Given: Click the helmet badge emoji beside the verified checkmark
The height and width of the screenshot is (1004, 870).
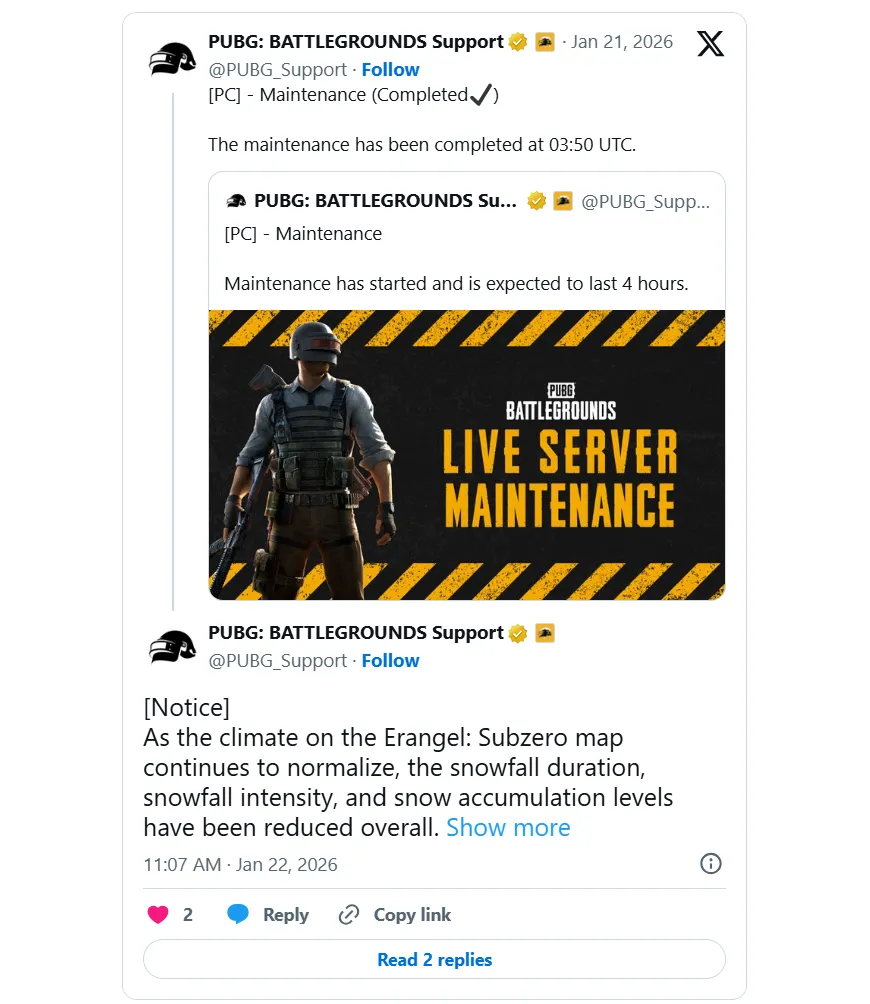Looking at the screenshot, I should pos(544,42).
